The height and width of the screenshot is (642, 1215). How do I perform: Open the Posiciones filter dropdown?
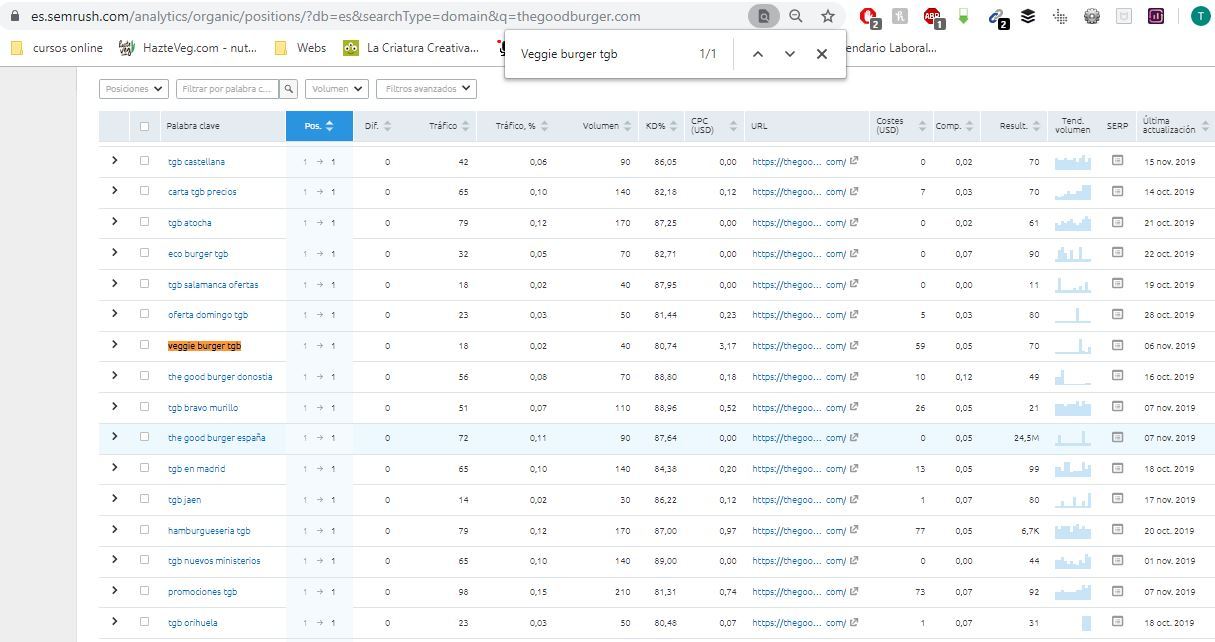coord(133,89)
